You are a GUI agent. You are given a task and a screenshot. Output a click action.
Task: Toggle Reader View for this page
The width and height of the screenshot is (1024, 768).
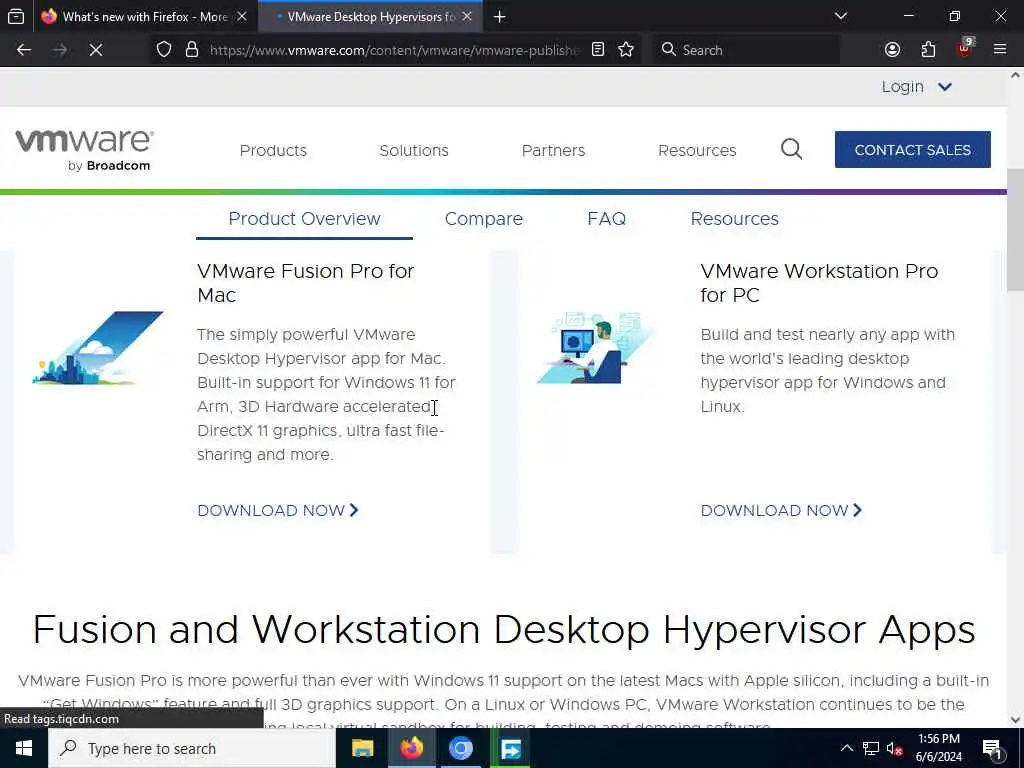pos(598,50)
